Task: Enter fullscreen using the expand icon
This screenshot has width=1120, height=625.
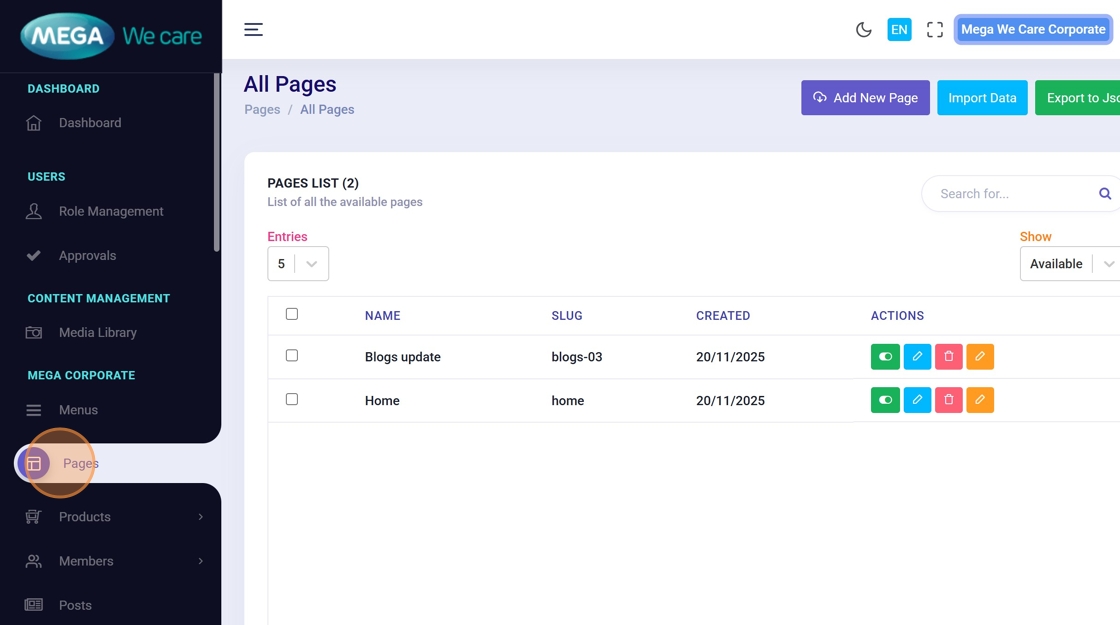Action: coord(934,30)
